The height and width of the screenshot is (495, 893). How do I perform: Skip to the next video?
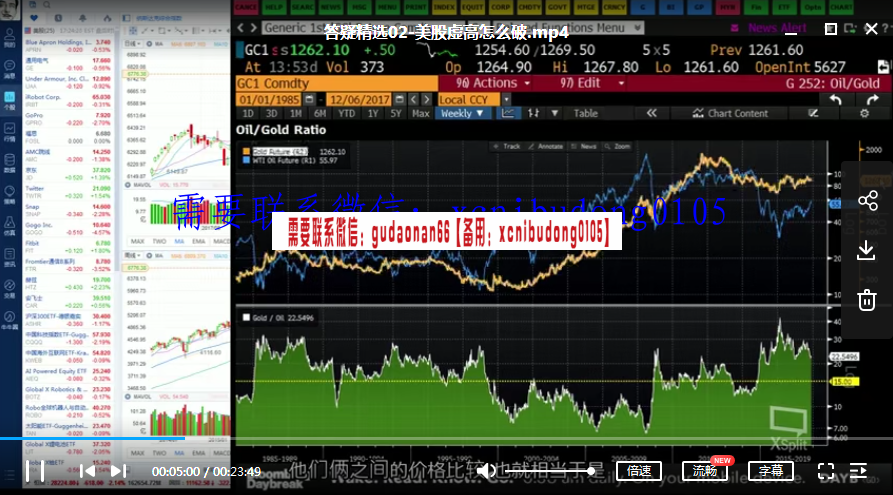click(118, 471)
